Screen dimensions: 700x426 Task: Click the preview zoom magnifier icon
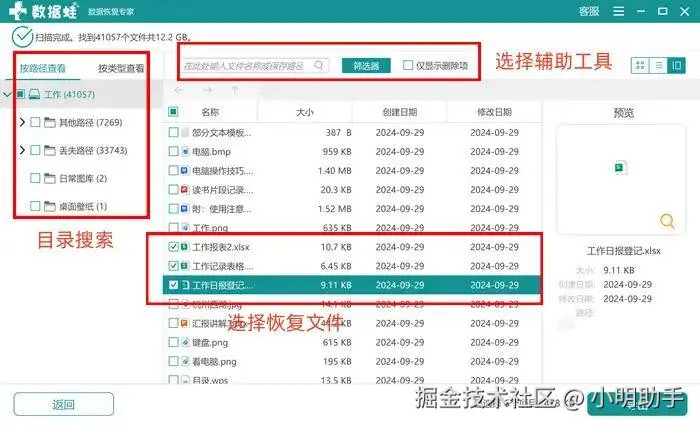point(667,221)
